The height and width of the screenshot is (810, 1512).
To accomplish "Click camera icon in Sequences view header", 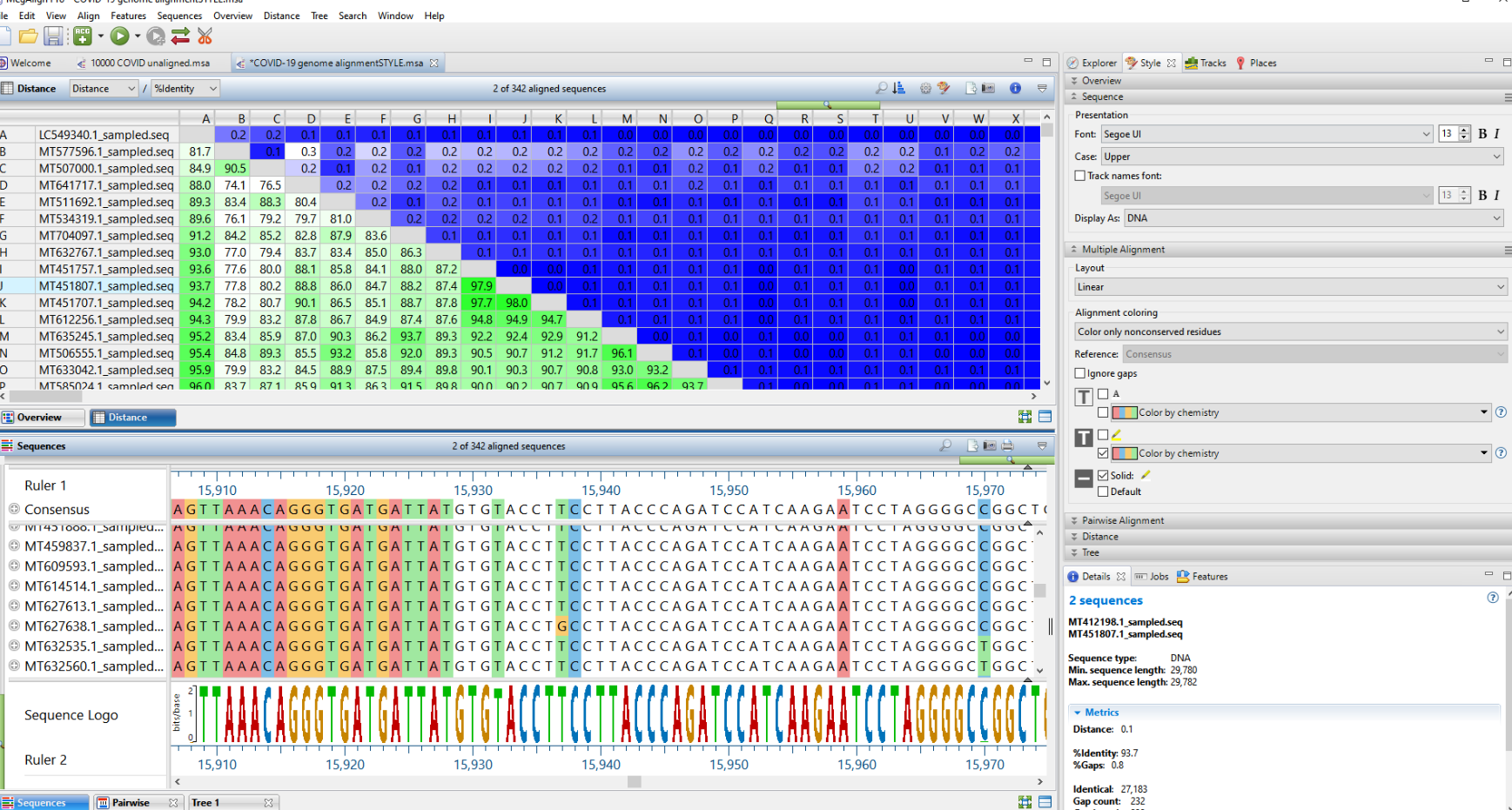I will [x=990, y=445].
